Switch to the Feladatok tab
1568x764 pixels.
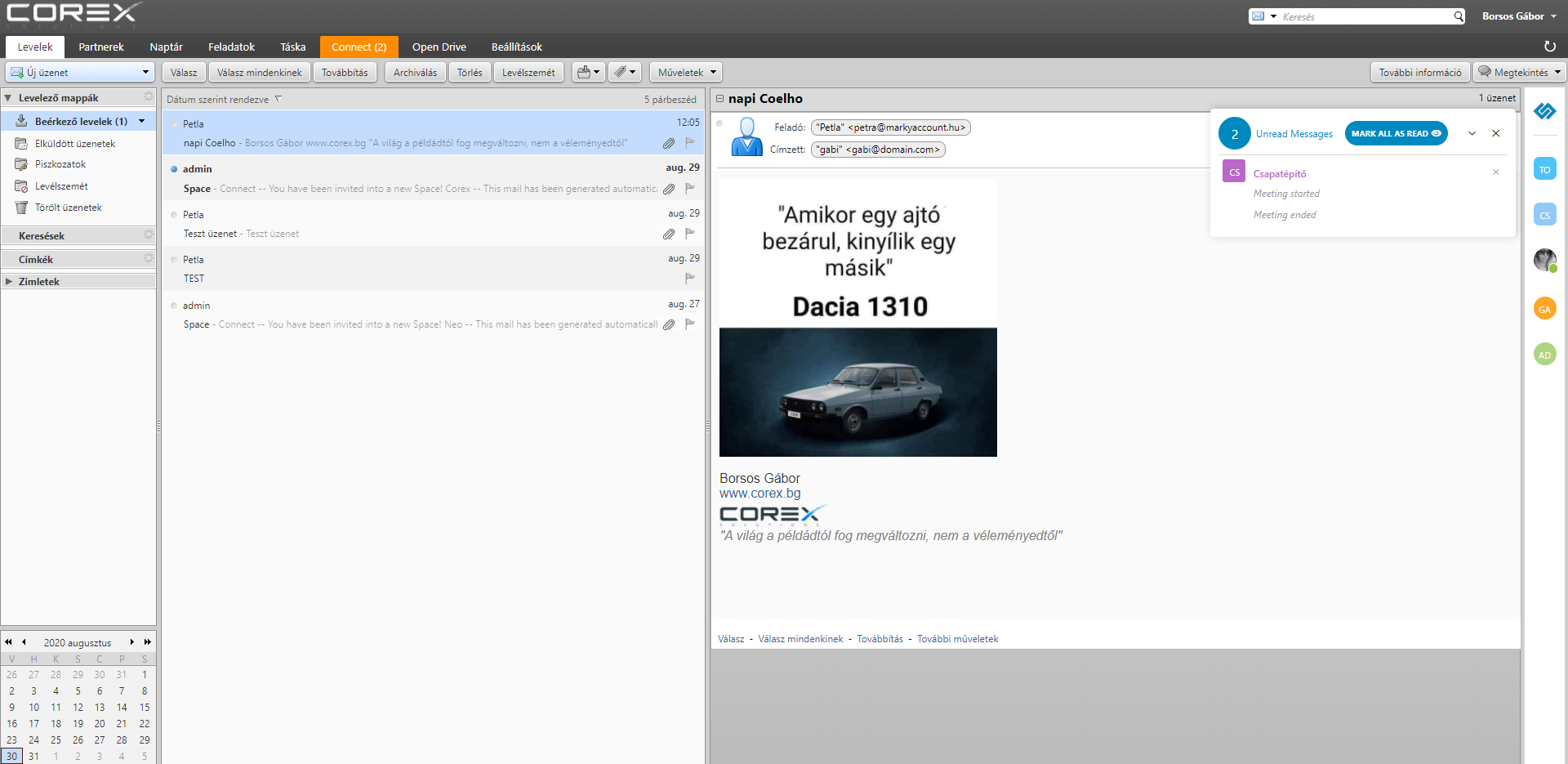point(232,47)
